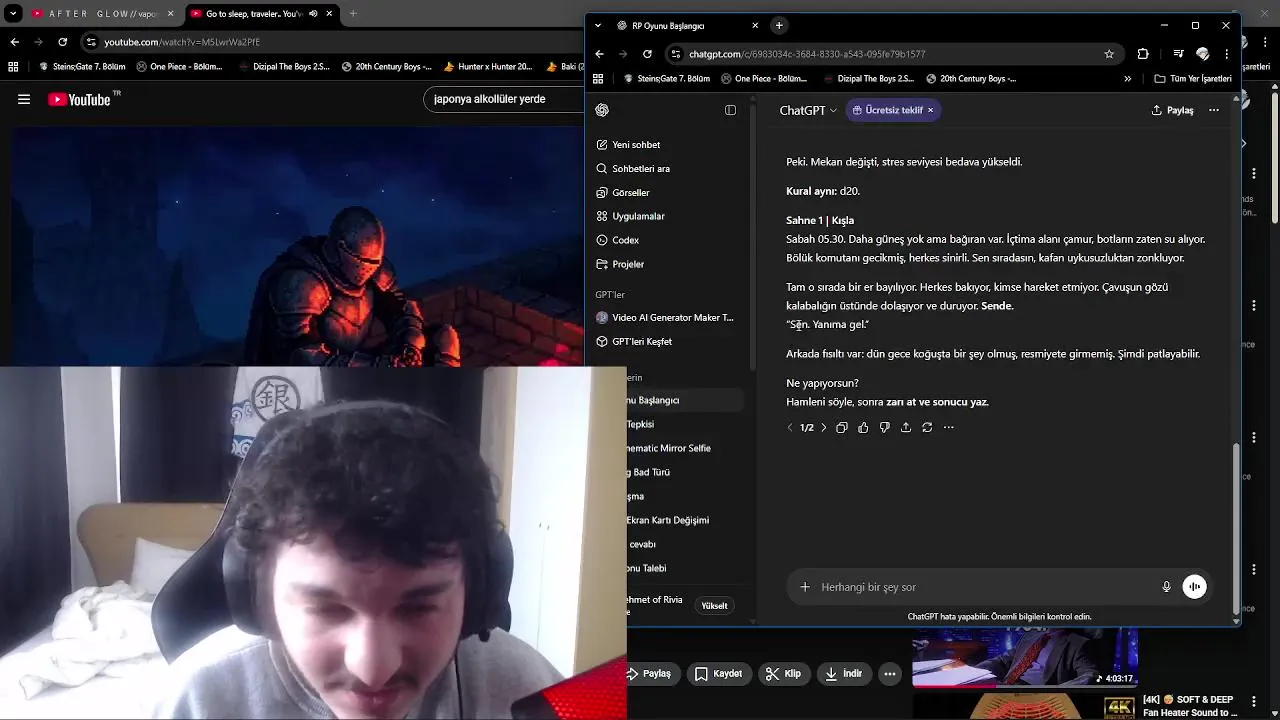Open Hunter x Hunter bookmark

coord(487,67)
